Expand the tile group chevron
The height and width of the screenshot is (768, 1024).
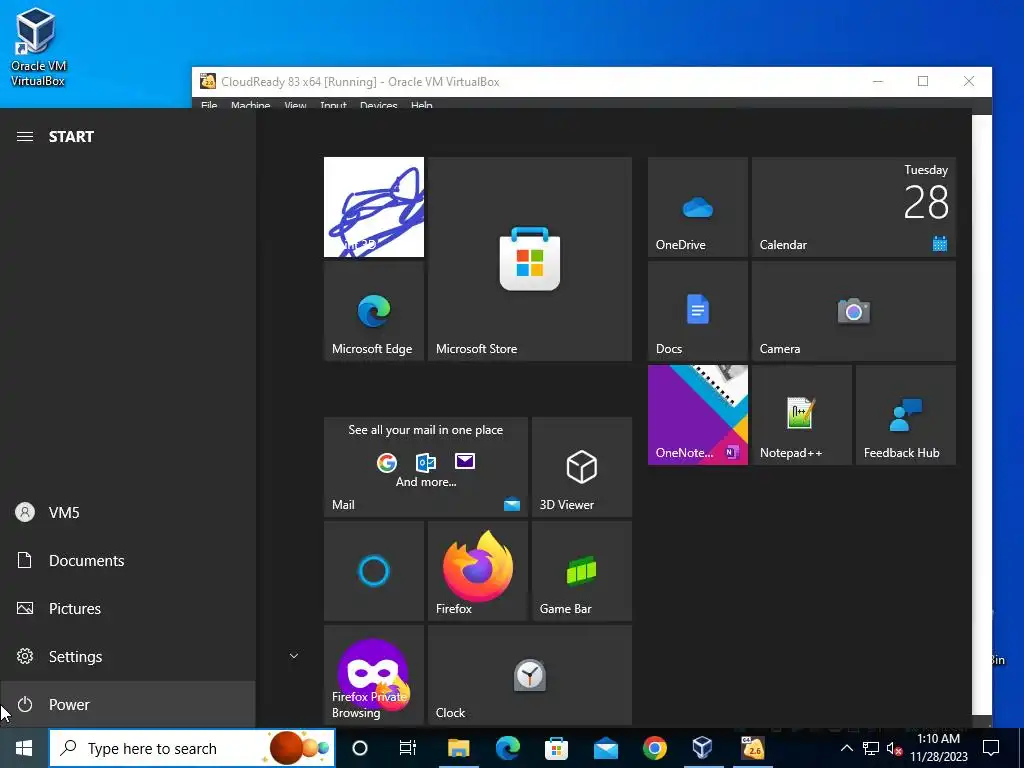coord(294,656)
